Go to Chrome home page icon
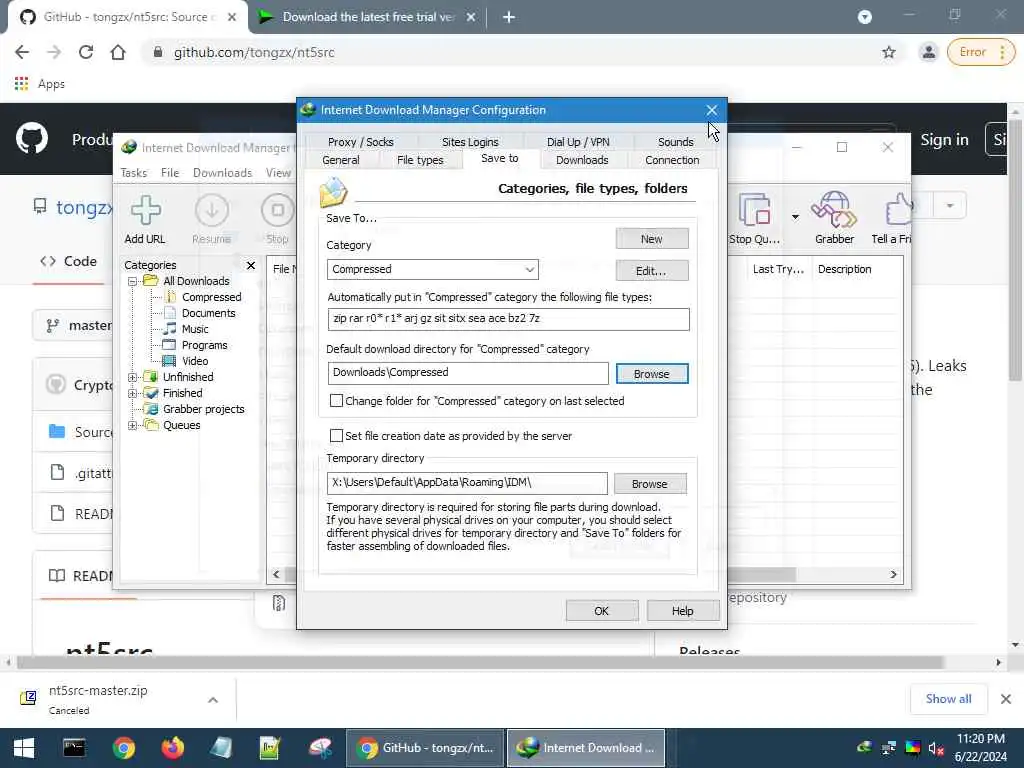 pyautogui.click(x=118, y=52)
